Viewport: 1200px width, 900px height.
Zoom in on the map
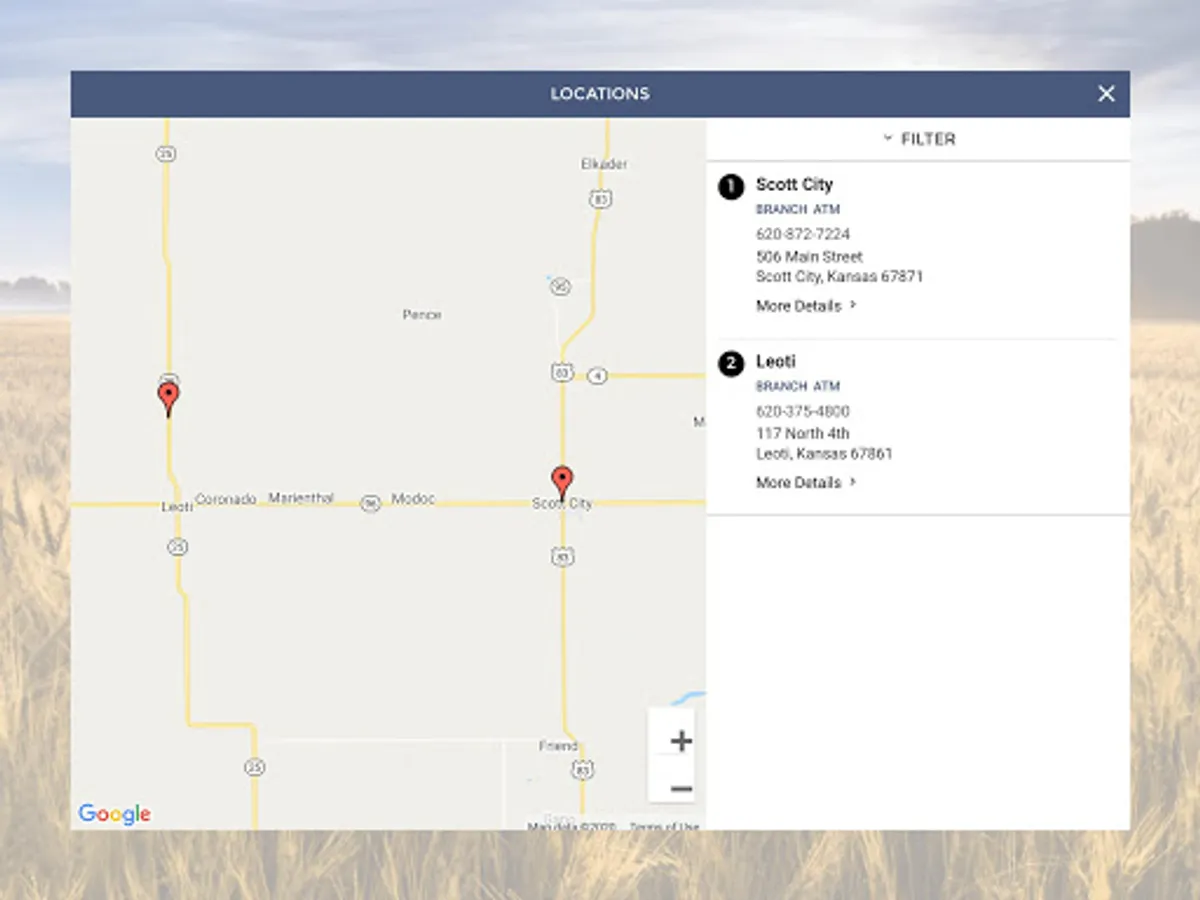pos(681,741)
